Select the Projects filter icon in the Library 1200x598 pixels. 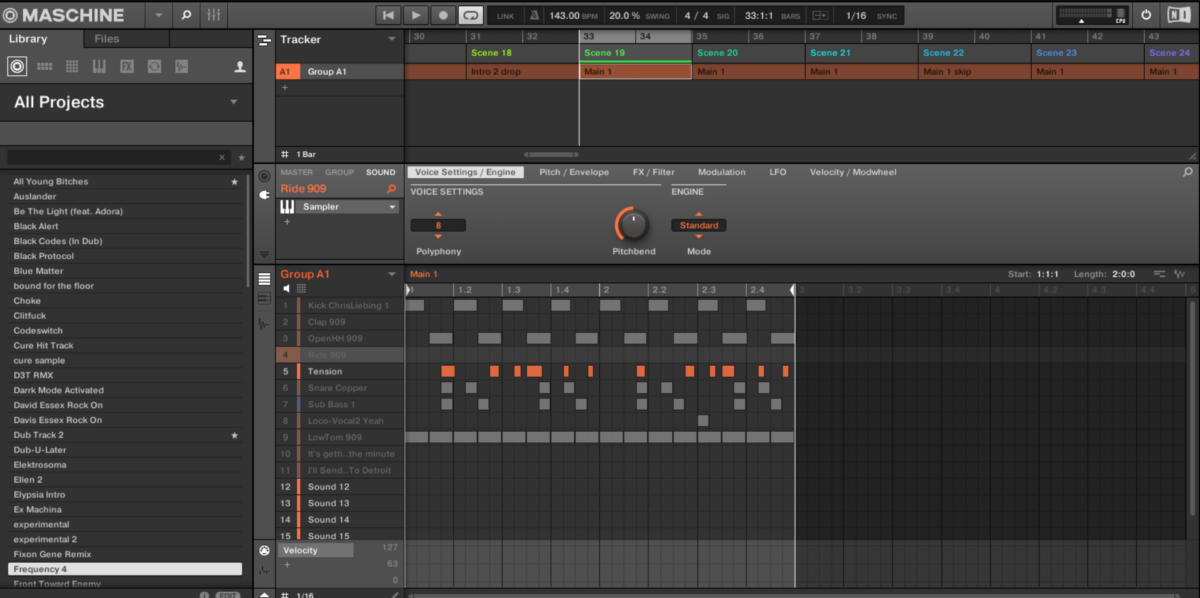point(17,67)
